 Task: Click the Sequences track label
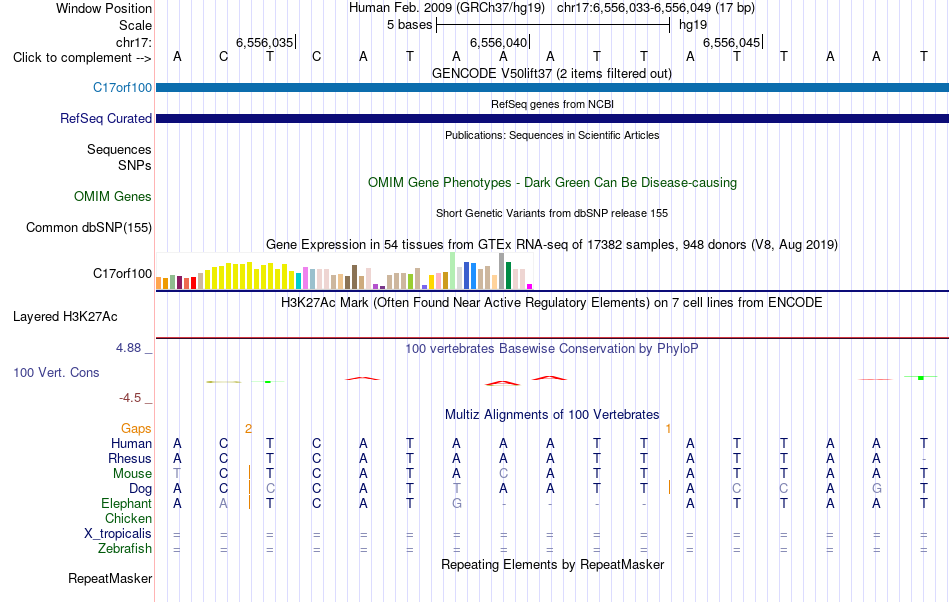point(119,150)
